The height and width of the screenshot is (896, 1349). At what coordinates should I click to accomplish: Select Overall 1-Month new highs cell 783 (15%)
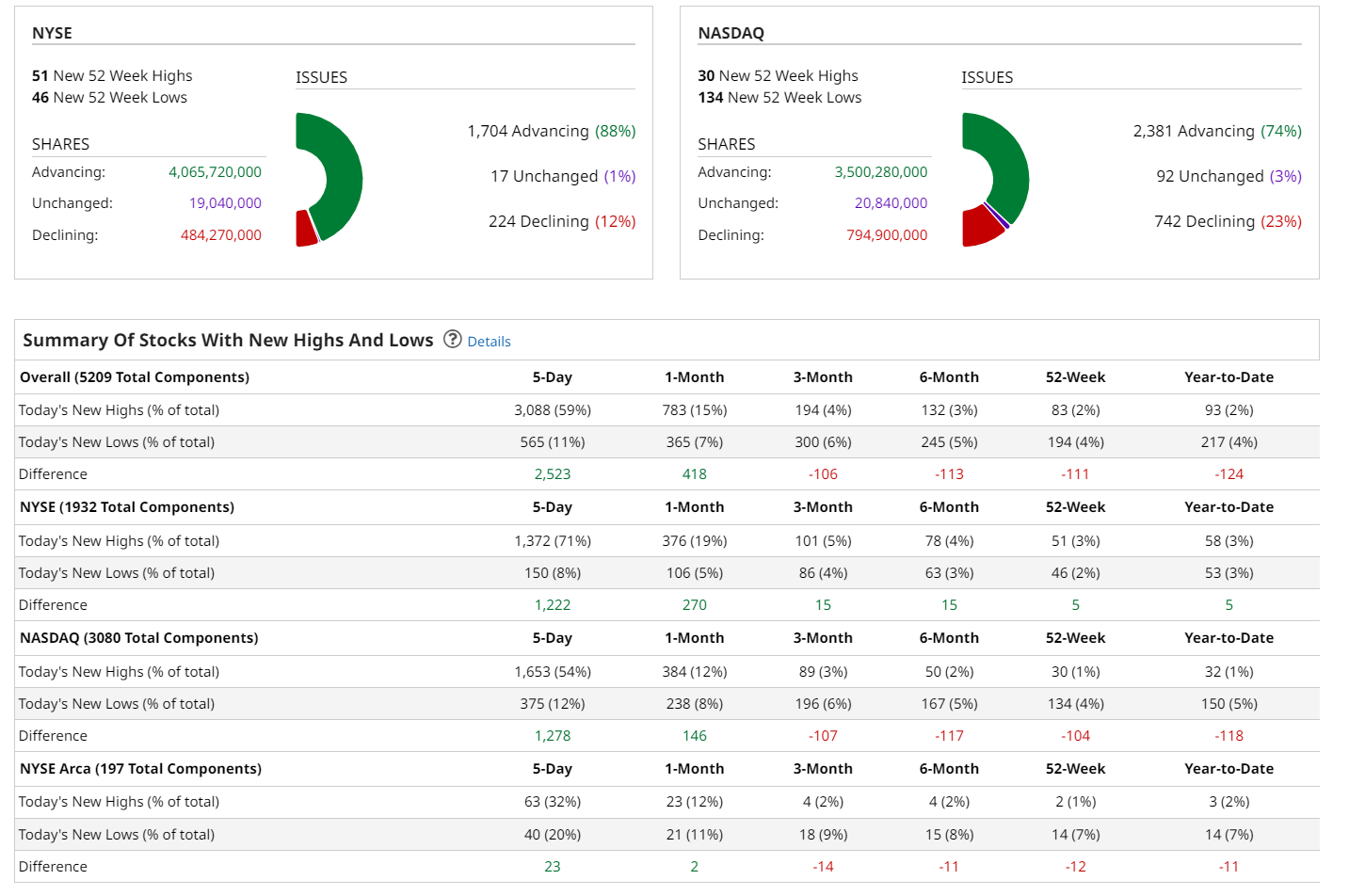[x=695, y=410]
